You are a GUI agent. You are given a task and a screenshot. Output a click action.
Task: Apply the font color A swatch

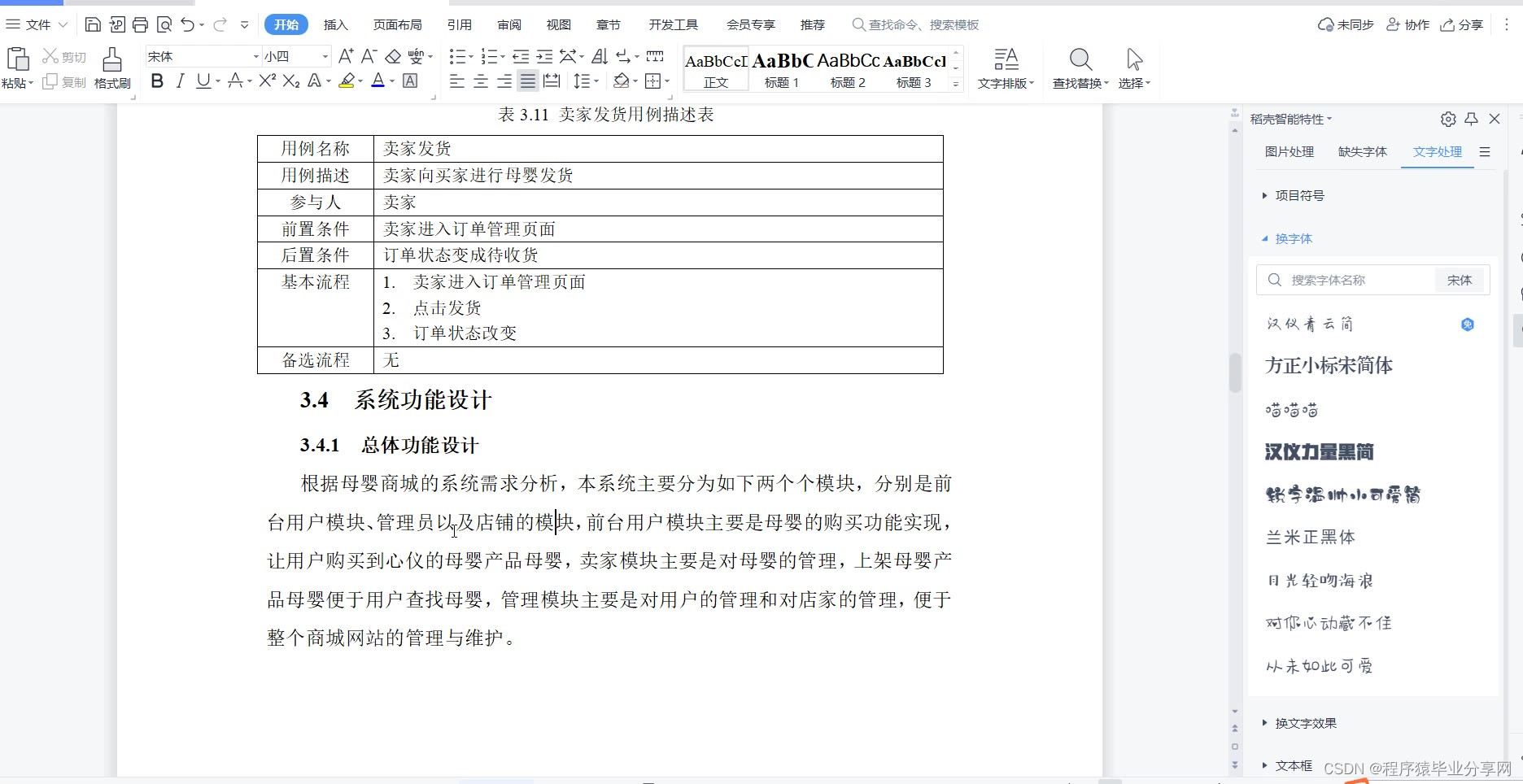coord(377,81)
